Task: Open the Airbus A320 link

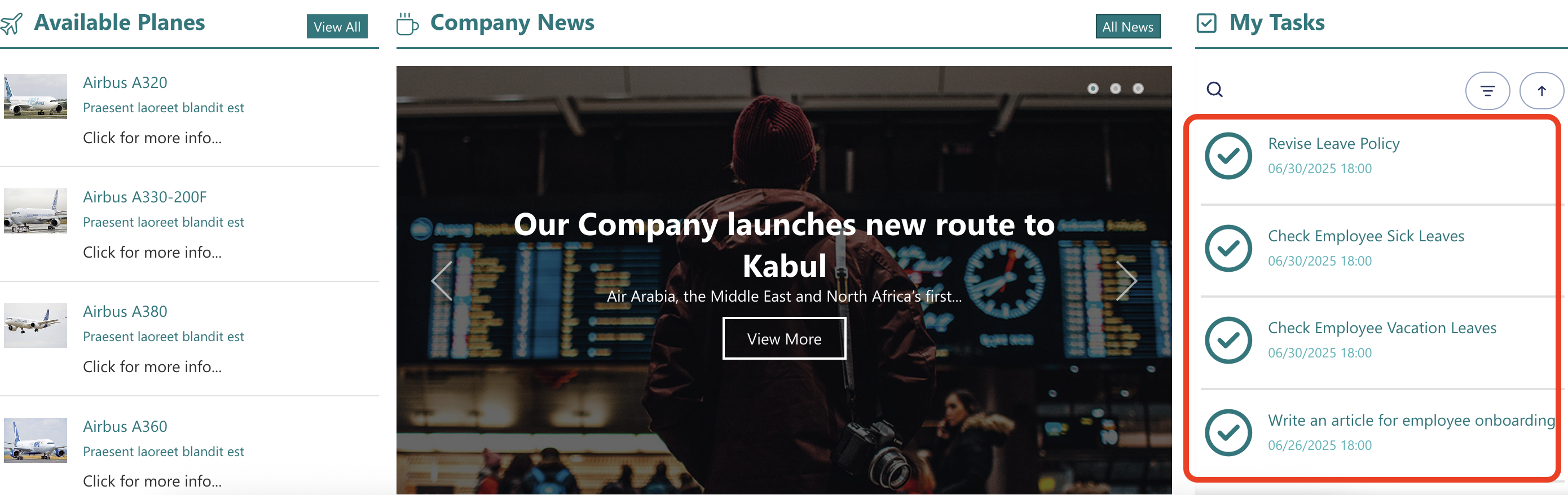Action: tap(125, 82)
